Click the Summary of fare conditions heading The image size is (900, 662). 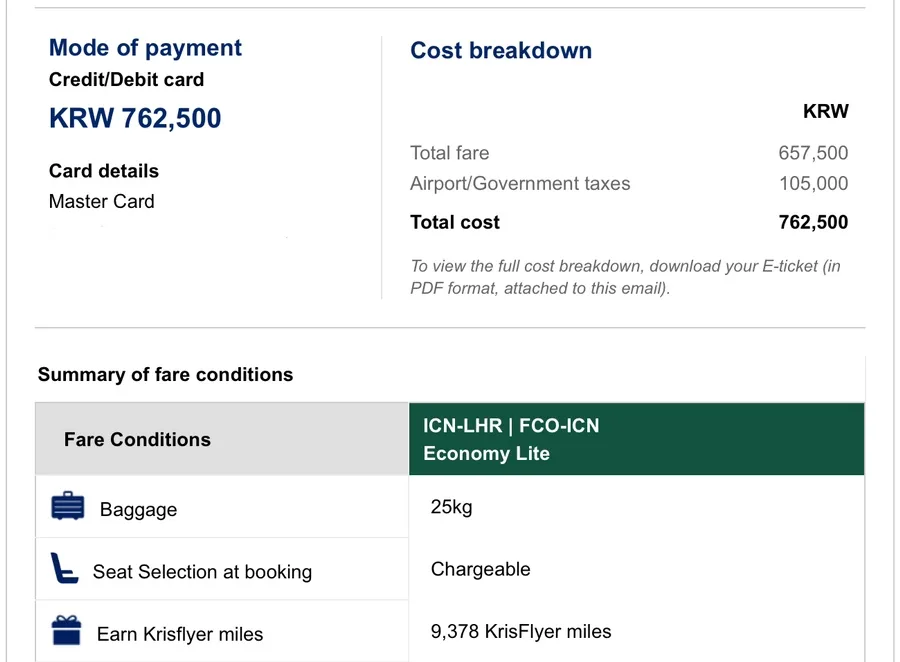[x=165, y=375]
